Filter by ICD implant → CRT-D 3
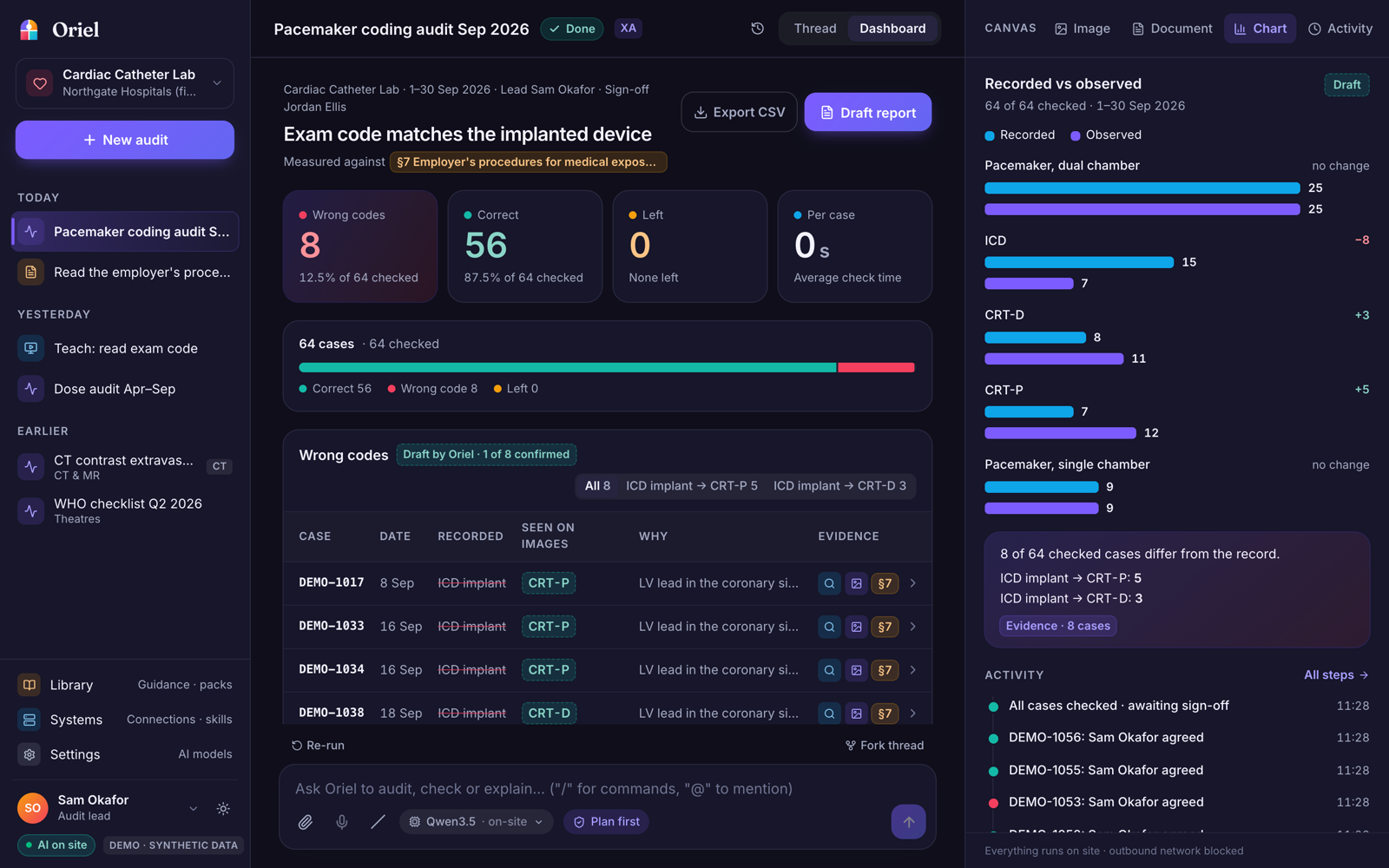Screen dimensions: 1389x868 [839, 486]
